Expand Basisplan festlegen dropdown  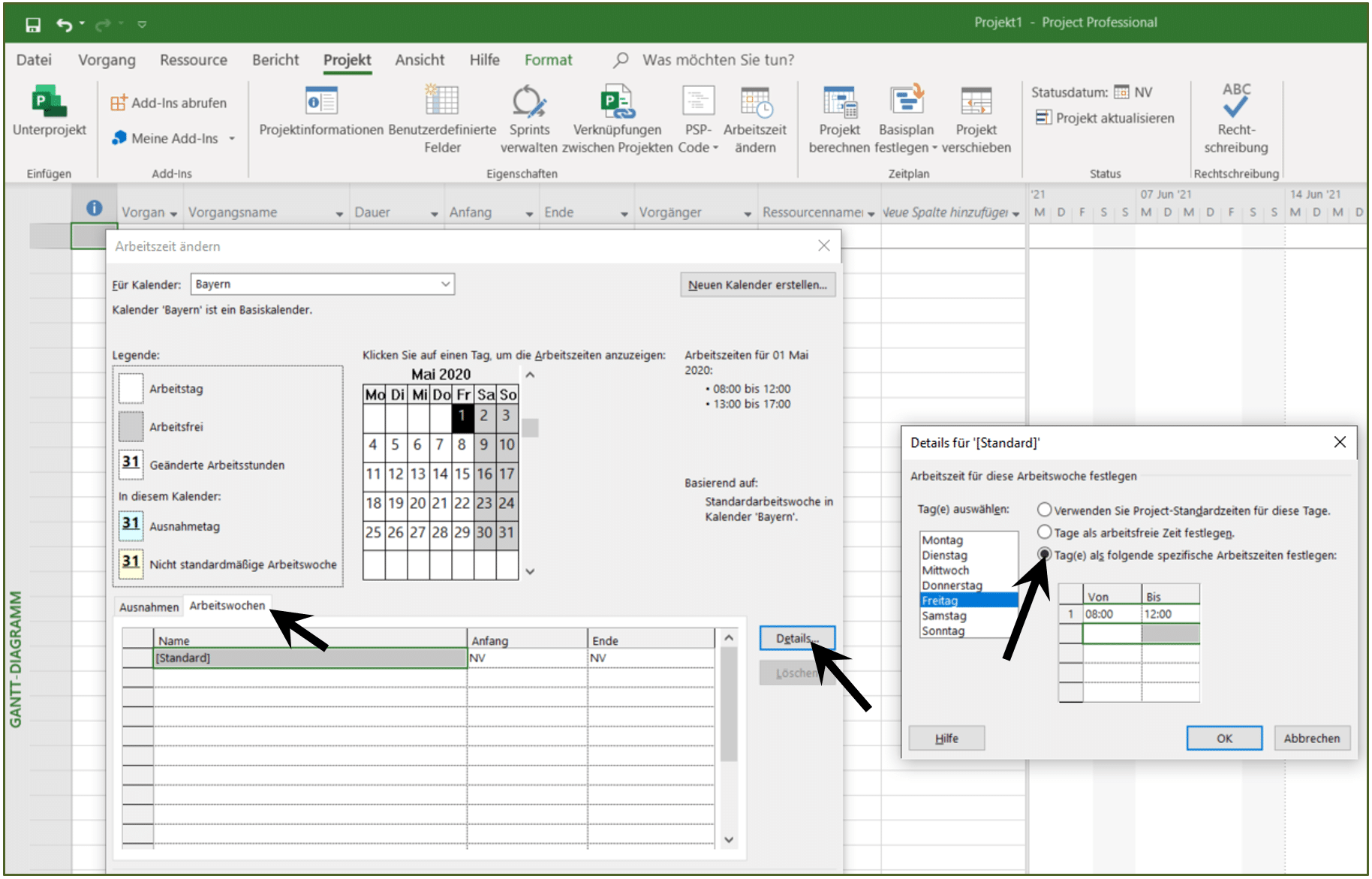(x=934, y=148)
